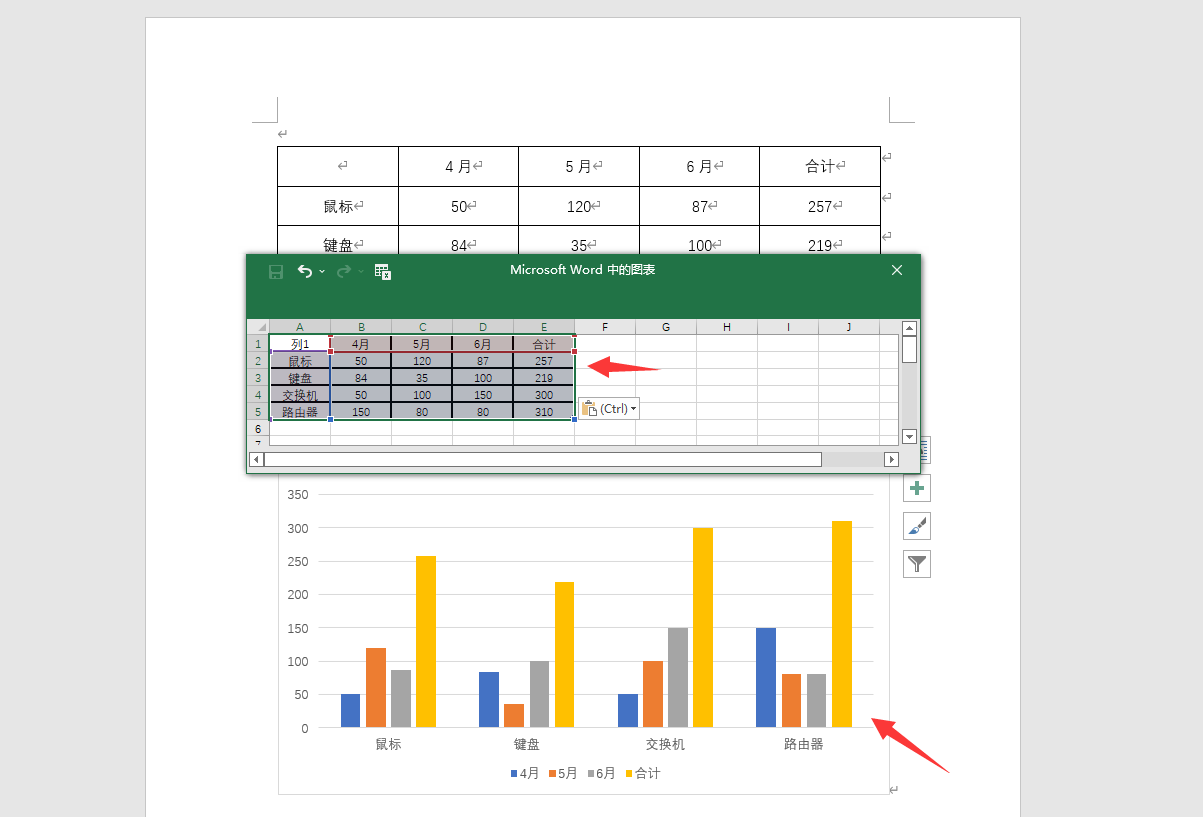
Task: Select column D header in the sheet
Action: 483,327
